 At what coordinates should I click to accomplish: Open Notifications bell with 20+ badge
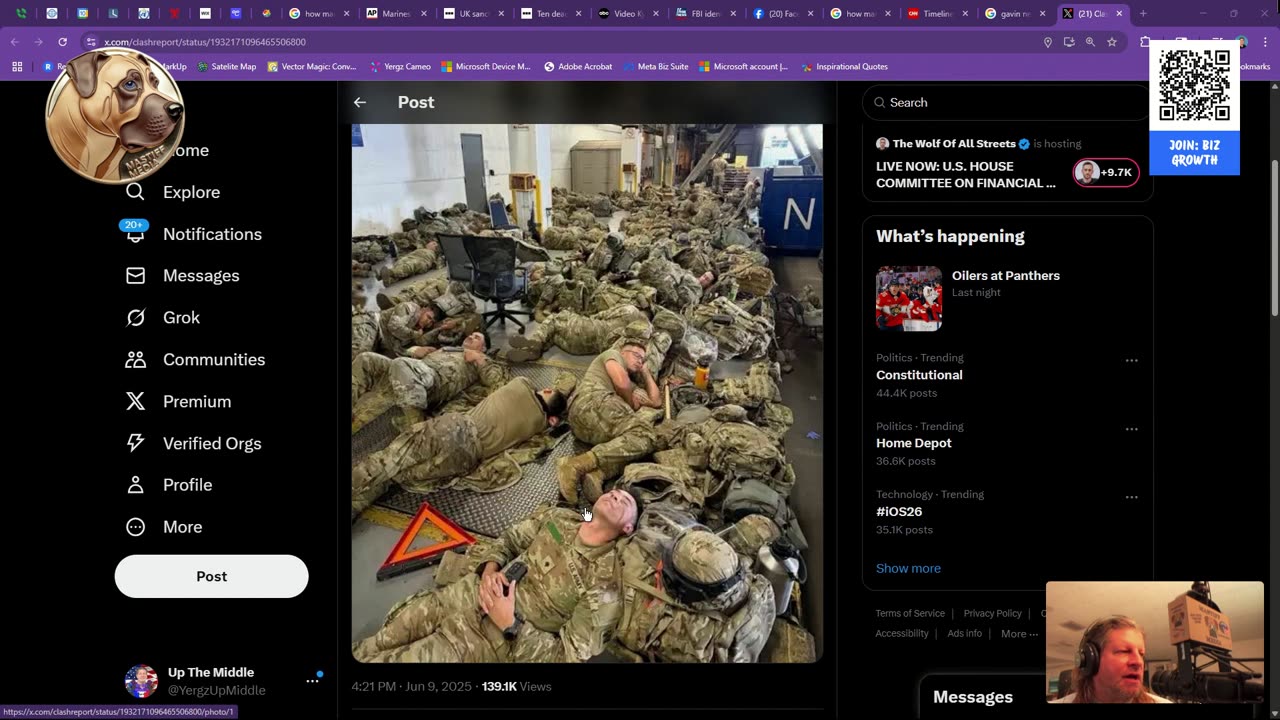point(136,234)
